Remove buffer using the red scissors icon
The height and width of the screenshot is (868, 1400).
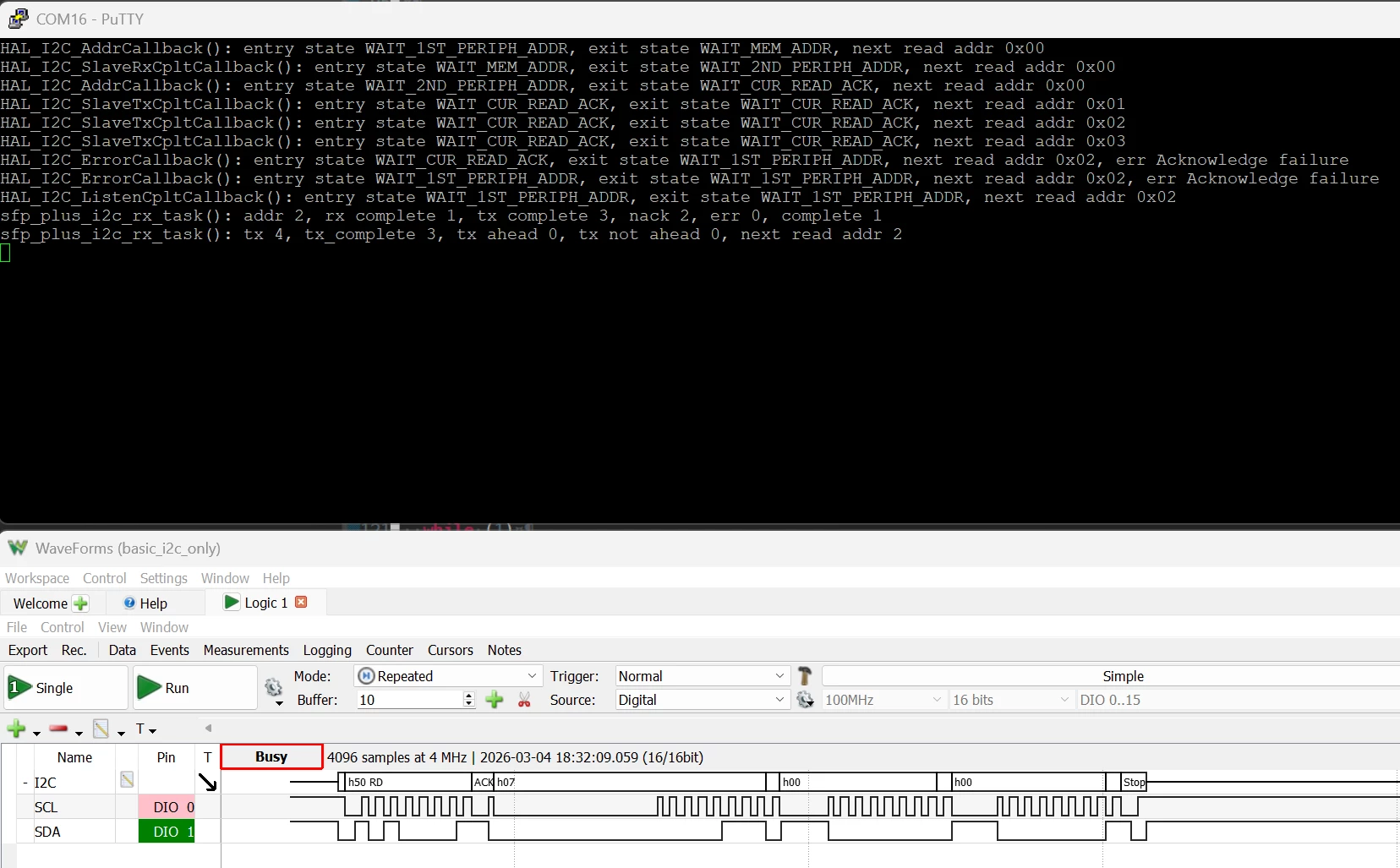(x=524, y=700)
